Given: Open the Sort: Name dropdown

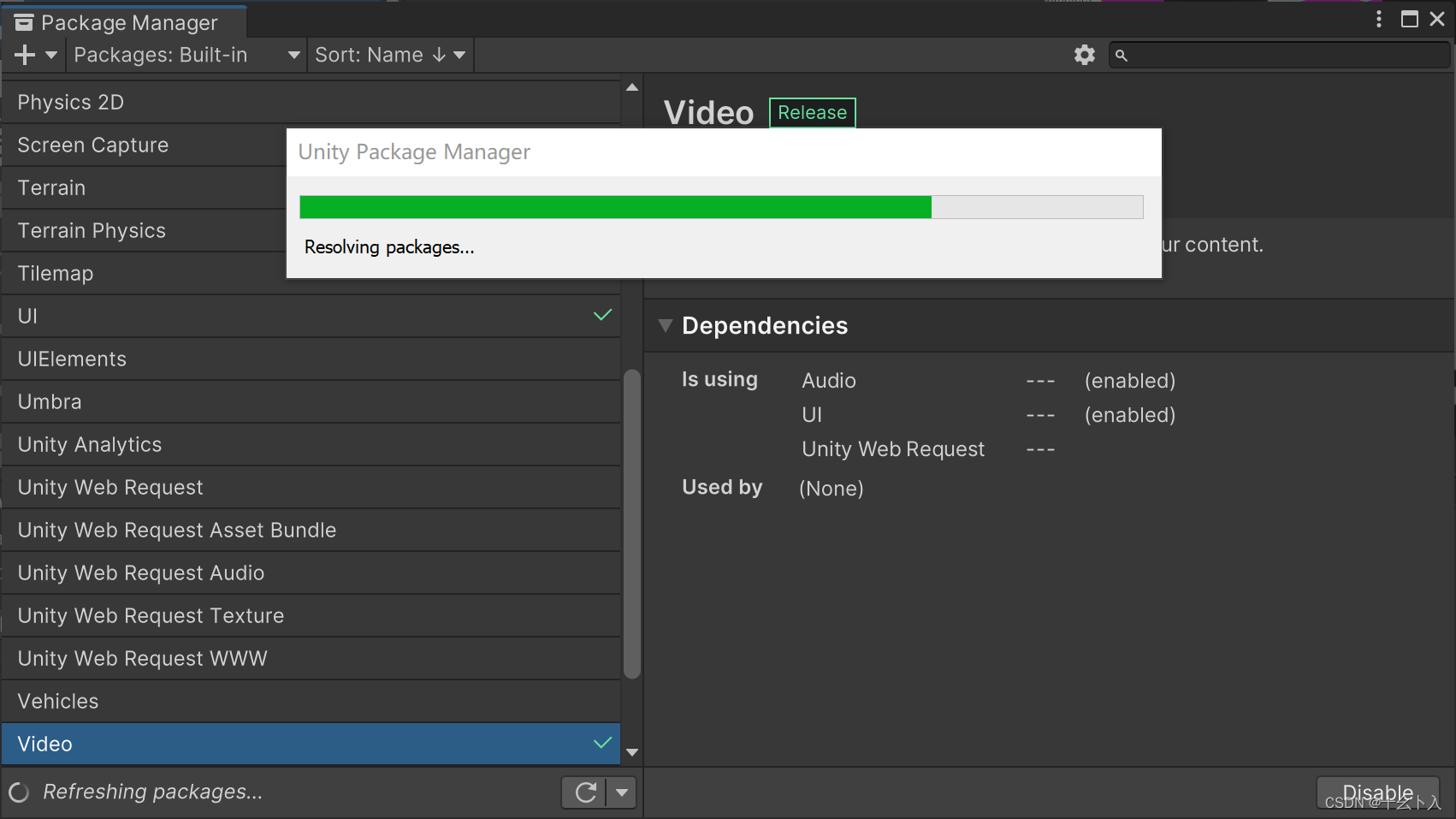Looking at the screenshot, I should pos(390,55).
